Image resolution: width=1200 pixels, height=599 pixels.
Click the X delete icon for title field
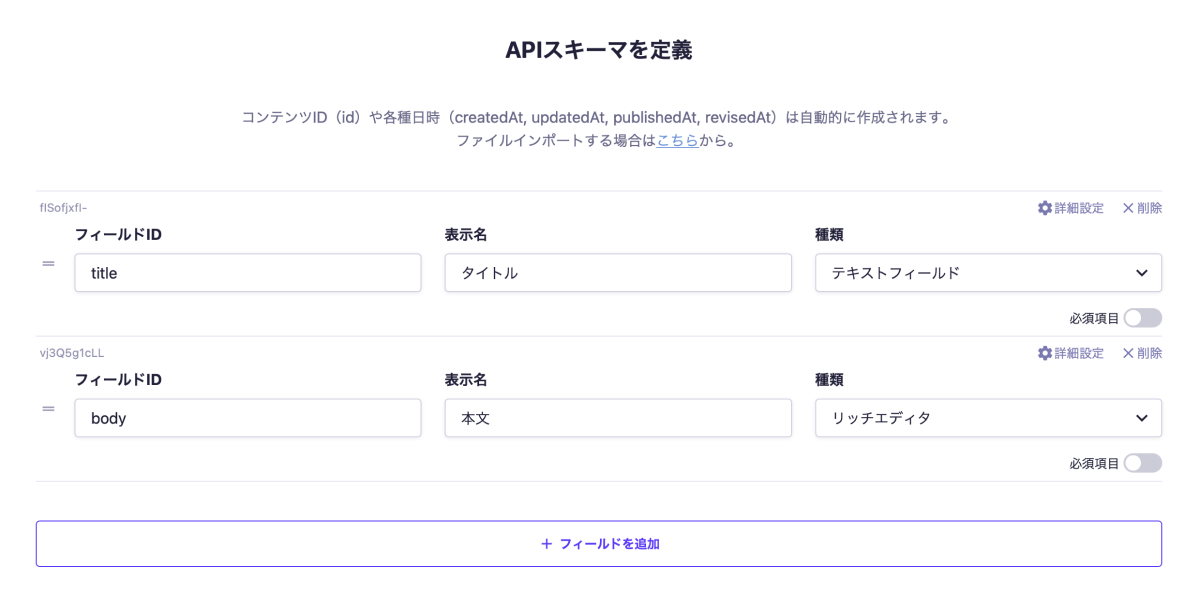click(1128, 208)
